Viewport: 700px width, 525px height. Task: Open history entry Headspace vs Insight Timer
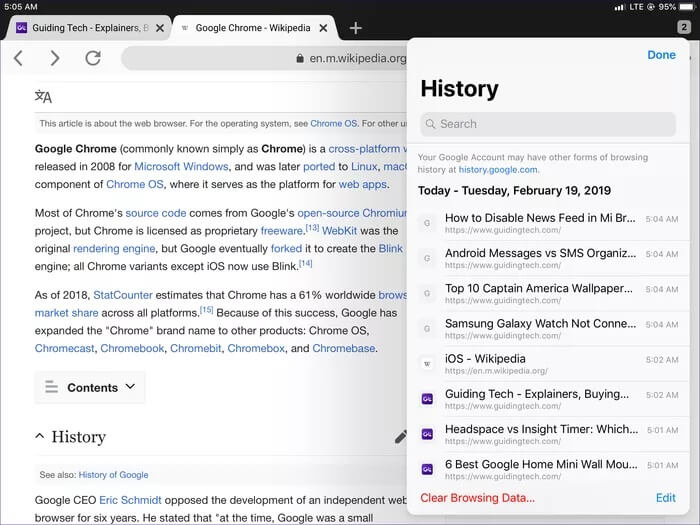pos(549,434)
